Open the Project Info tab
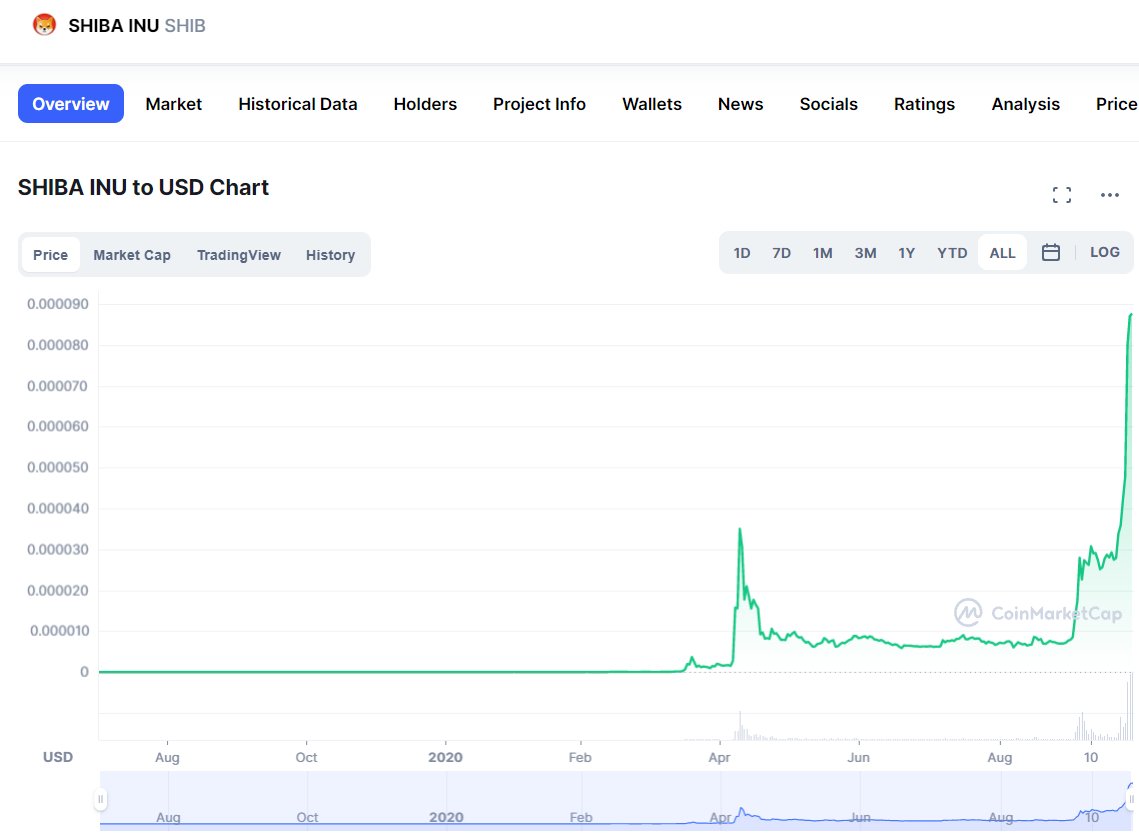 click(539, 104)
